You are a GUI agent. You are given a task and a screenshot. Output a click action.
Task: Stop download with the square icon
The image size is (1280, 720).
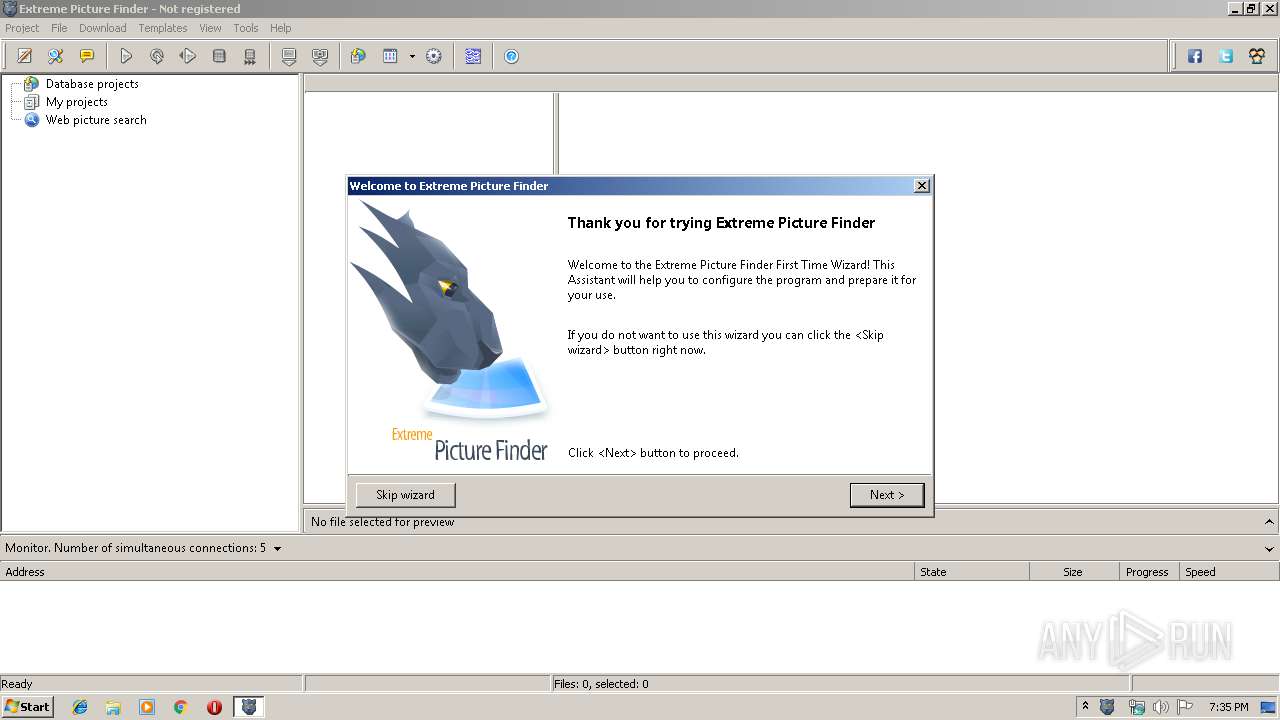coord(219,57)
